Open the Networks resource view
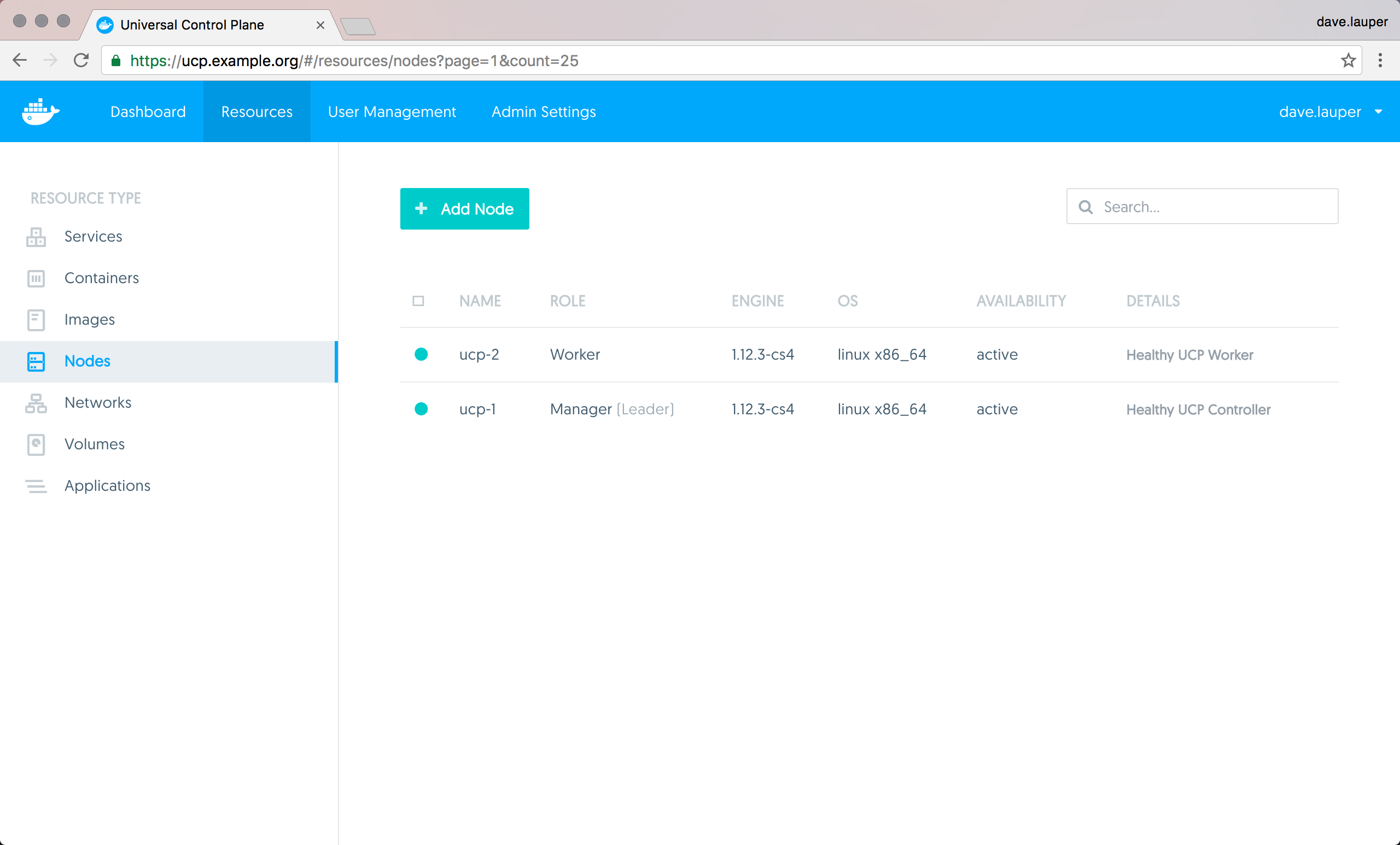Screen dimensions: 1400x845 pos(98,402)
